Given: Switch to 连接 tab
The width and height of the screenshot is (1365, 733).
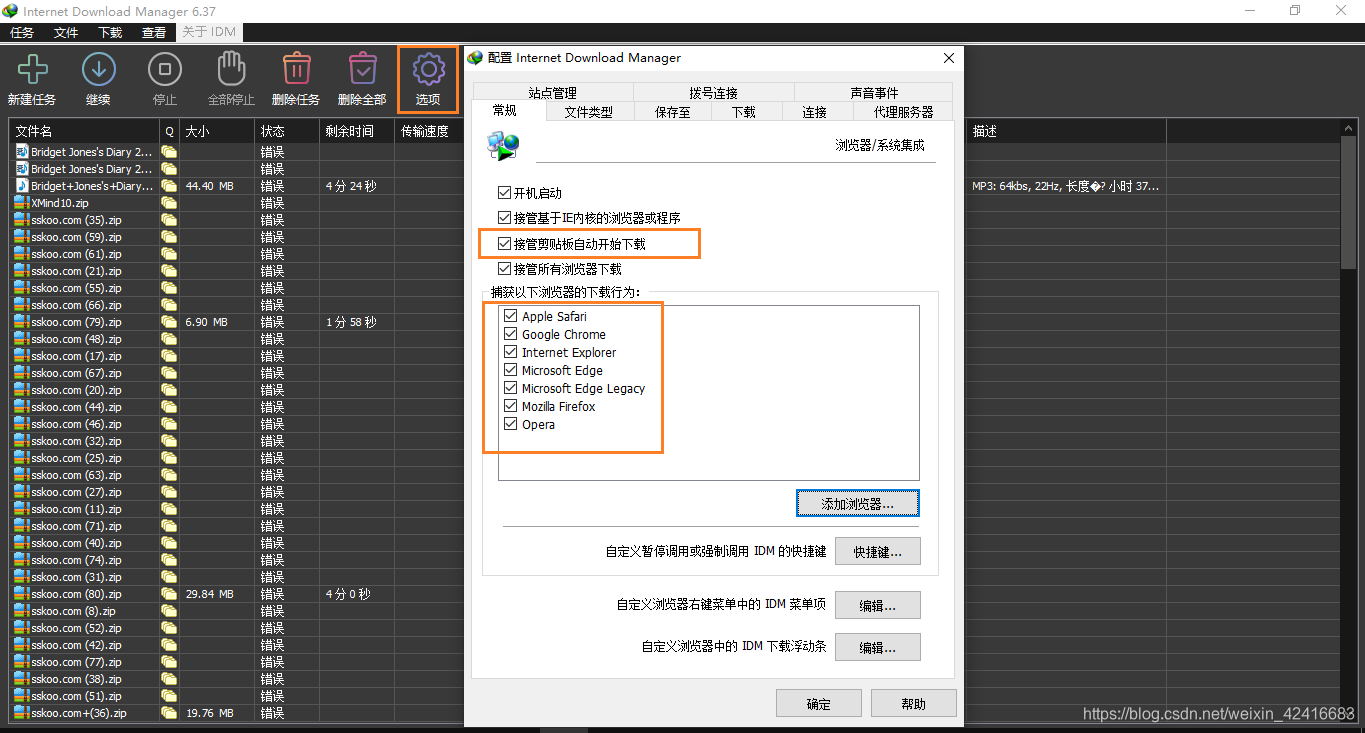Looking at the screenshot, I should click(814, 112).
